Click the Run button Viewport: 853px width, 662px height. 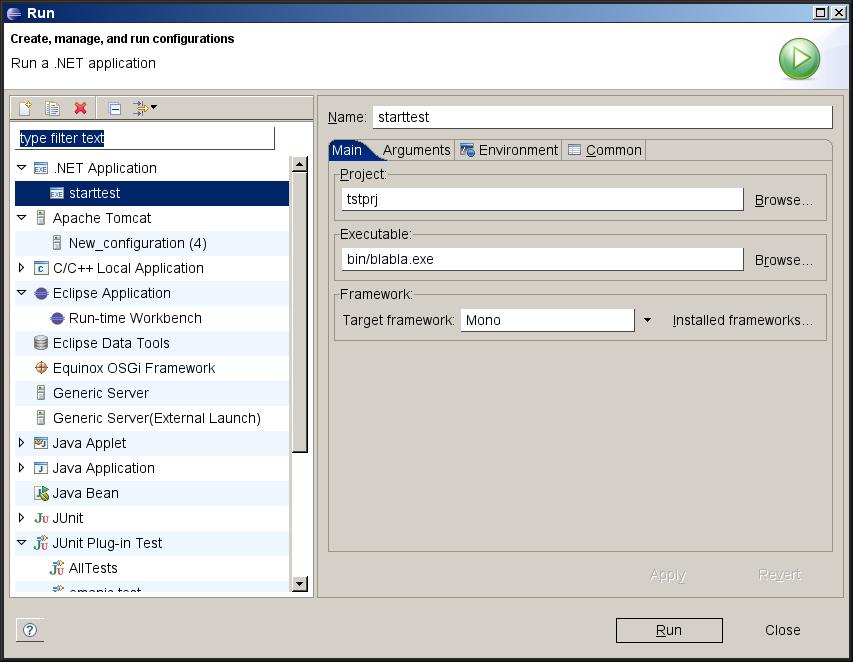(669, 630)
